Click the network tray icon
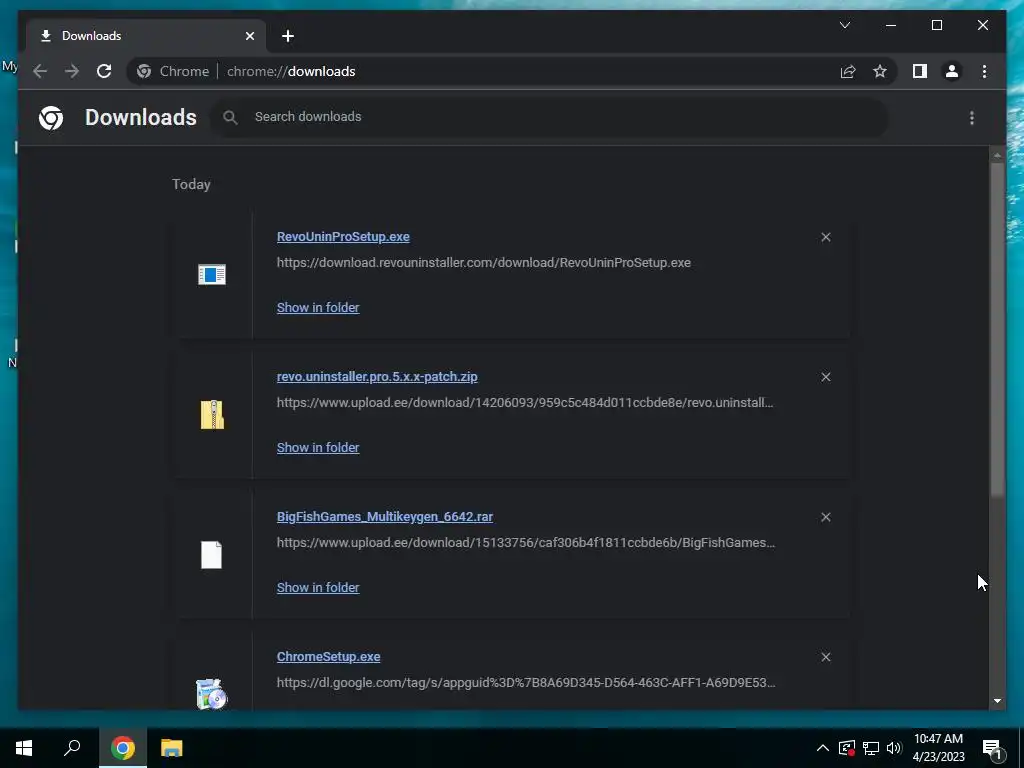The image size is (1024, 768). (x=870, y=748)
